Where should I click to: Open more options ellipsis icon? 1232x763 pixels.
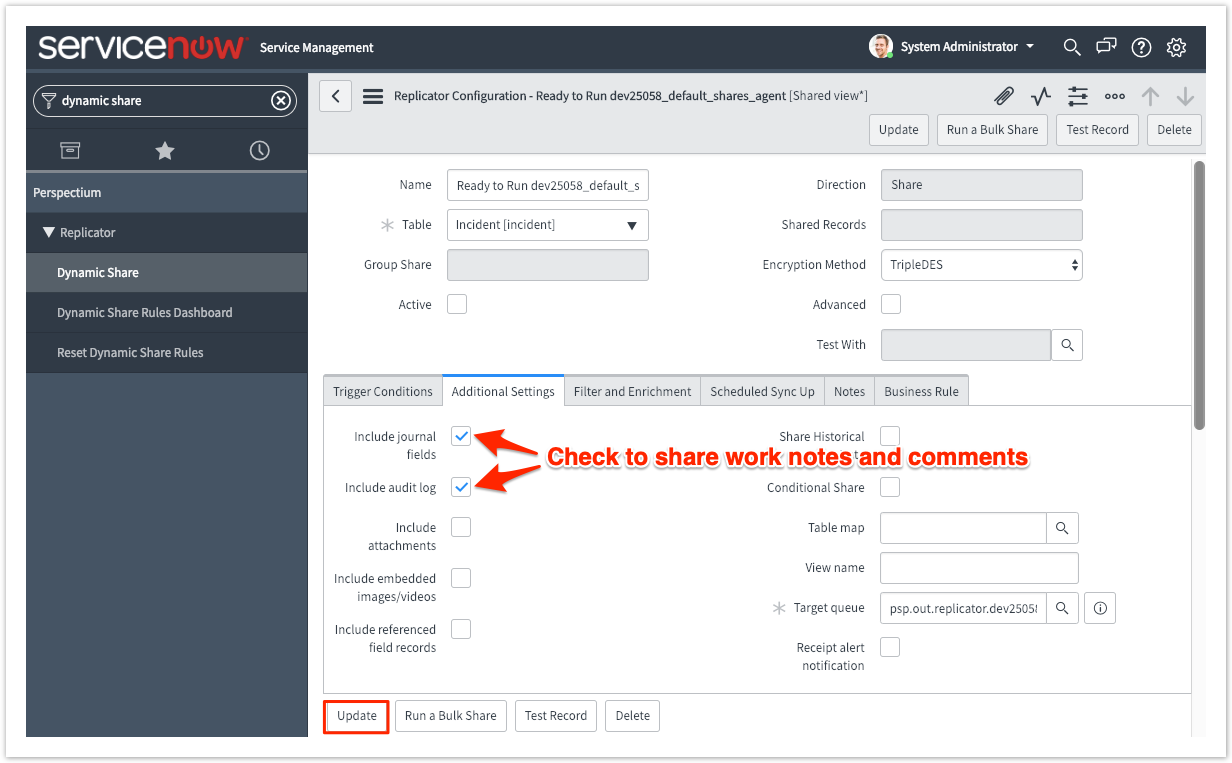[x=1115, y=97]
